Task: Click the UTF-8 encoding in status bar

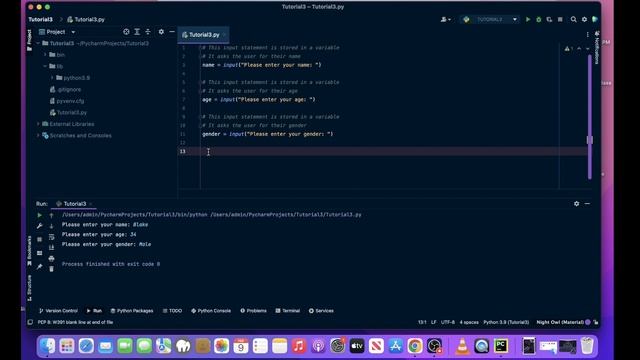Action: pyautogui.click(x=448, y=322)
